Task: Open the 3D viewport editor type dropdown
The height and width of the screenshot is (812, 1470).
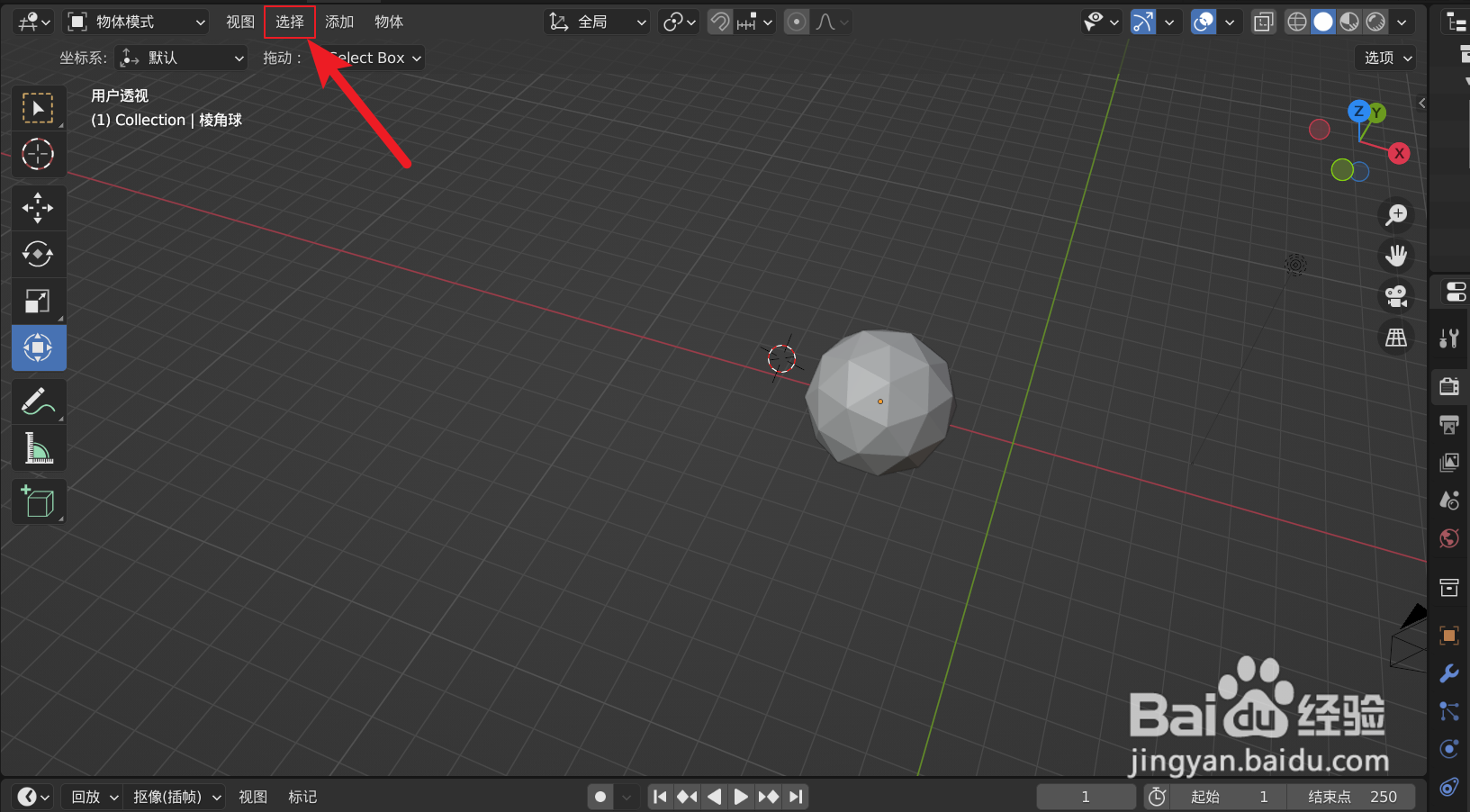Action: click(x=35, y=22)
